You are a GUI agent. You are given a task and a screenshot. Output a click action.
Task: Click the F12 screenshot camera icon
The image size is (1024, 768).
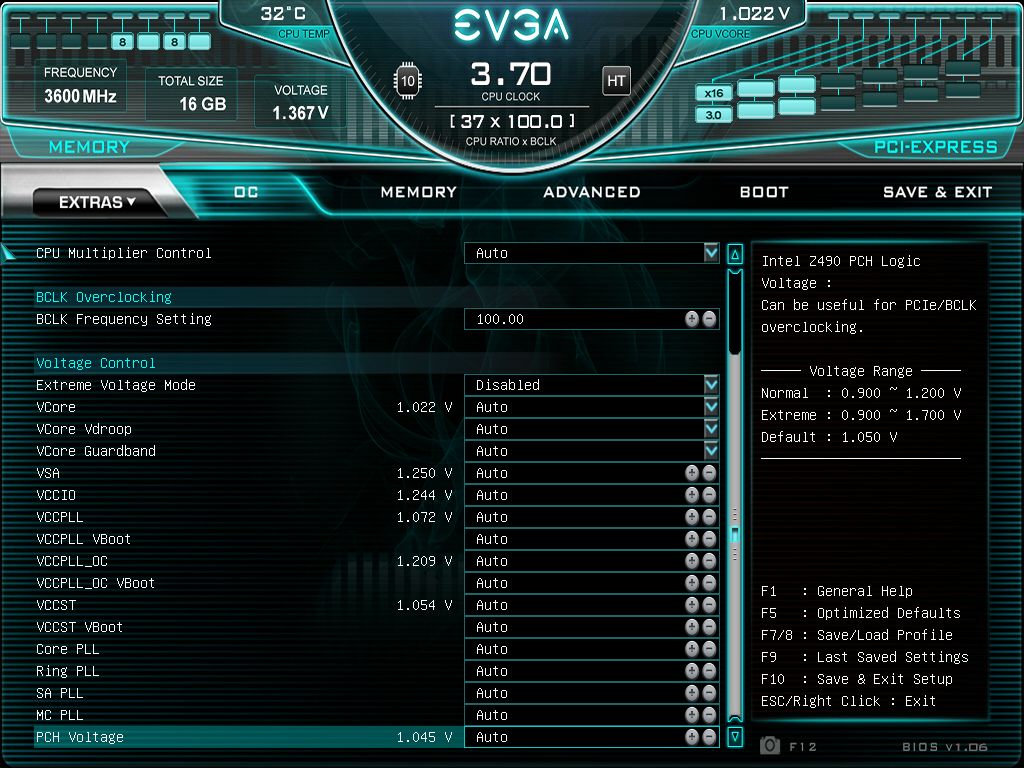click(x=770, y=745)
